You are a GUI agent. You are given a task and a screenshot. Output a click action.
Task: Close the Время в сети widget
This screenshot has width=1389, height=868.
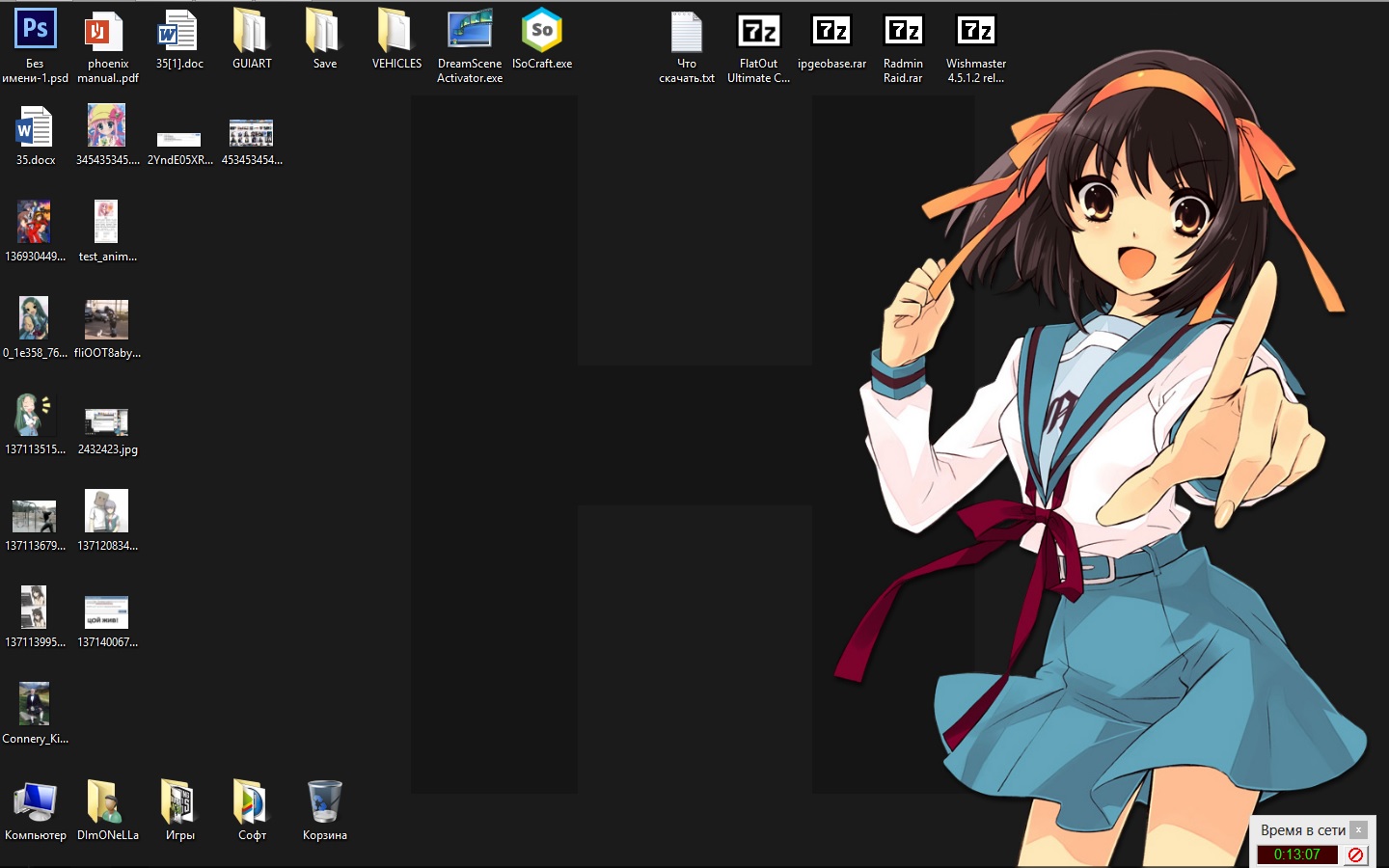click(1358, 829)
